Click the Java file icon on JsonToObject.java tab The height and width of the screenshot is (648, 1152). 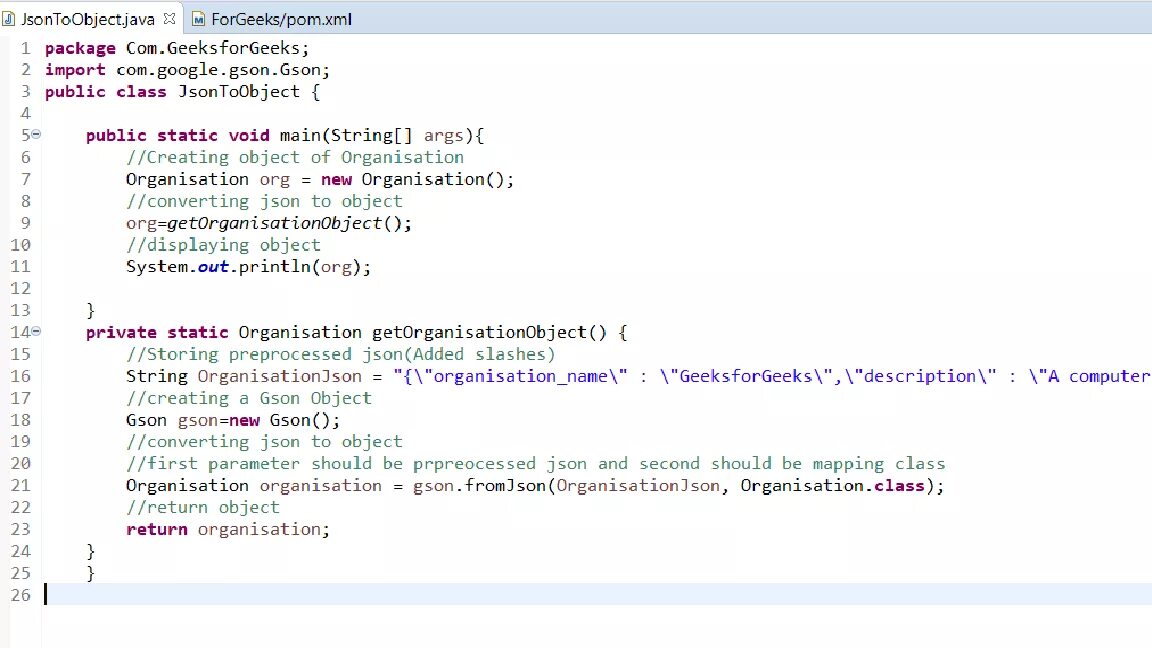point(9,19)
